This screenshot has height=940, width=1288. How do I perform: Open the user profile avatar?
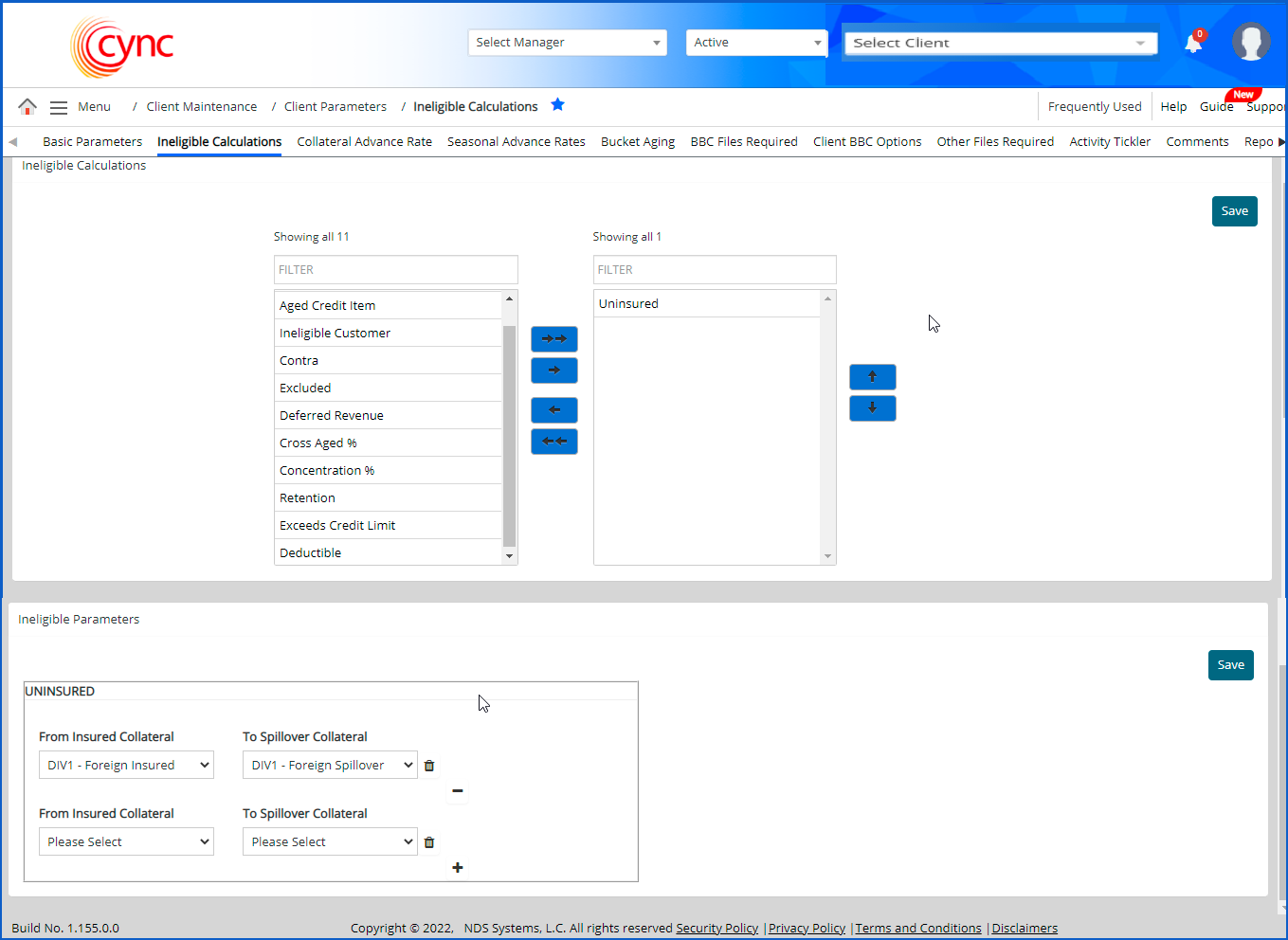[1250, 43]
